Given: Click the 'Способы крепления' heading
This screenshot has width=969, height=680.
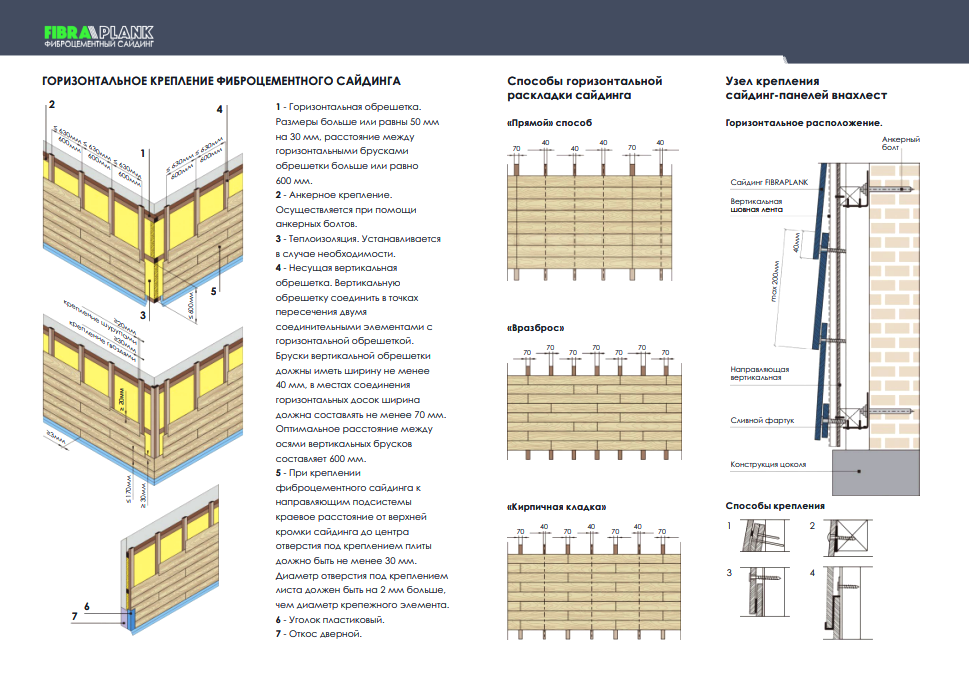Looking at the screenshot, I should click(x=775, y=506).
